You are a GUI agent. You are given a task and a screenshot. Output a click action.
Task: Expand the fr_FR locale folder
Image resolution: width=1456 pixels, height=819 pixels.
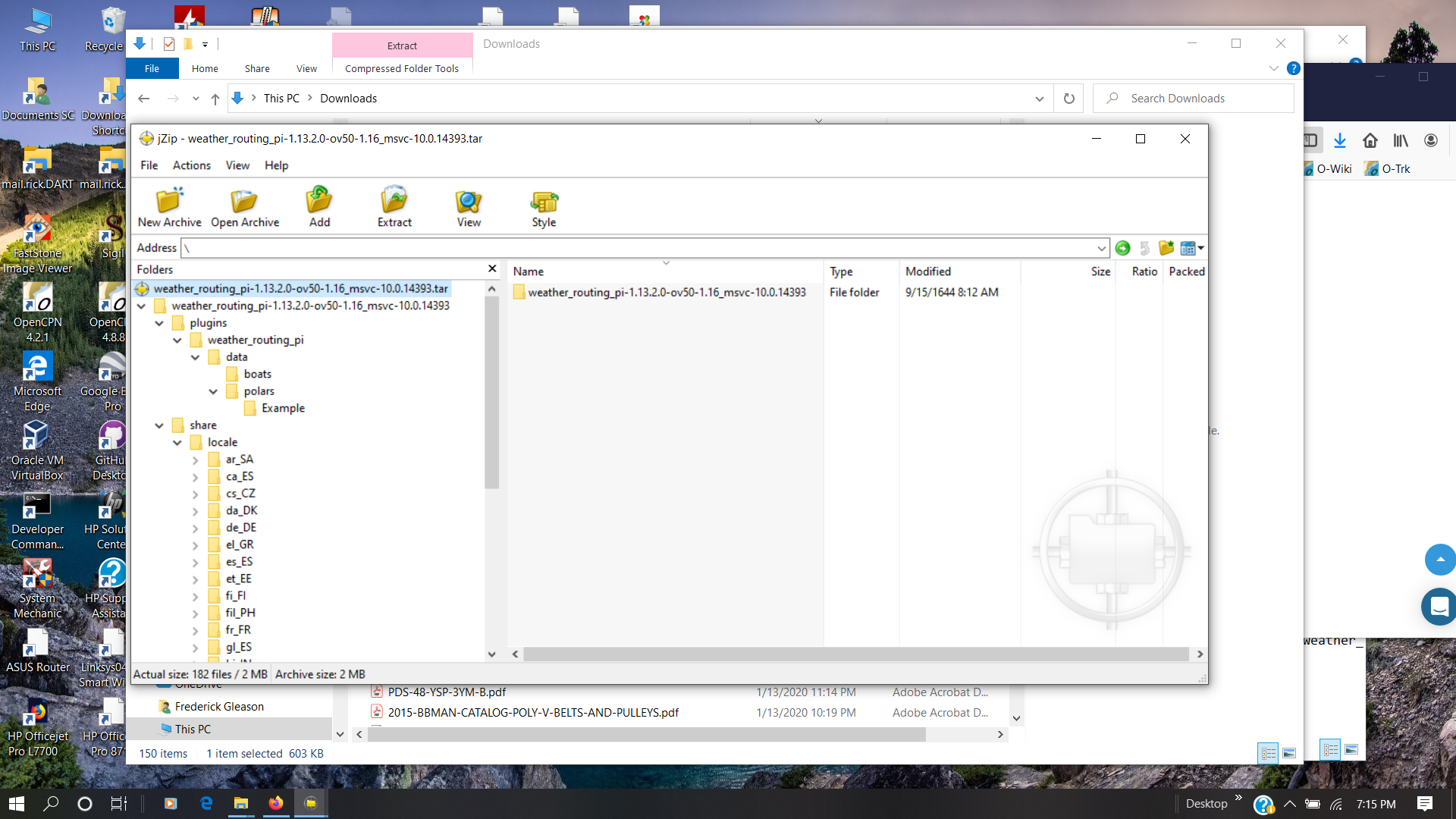pos(196,629)
